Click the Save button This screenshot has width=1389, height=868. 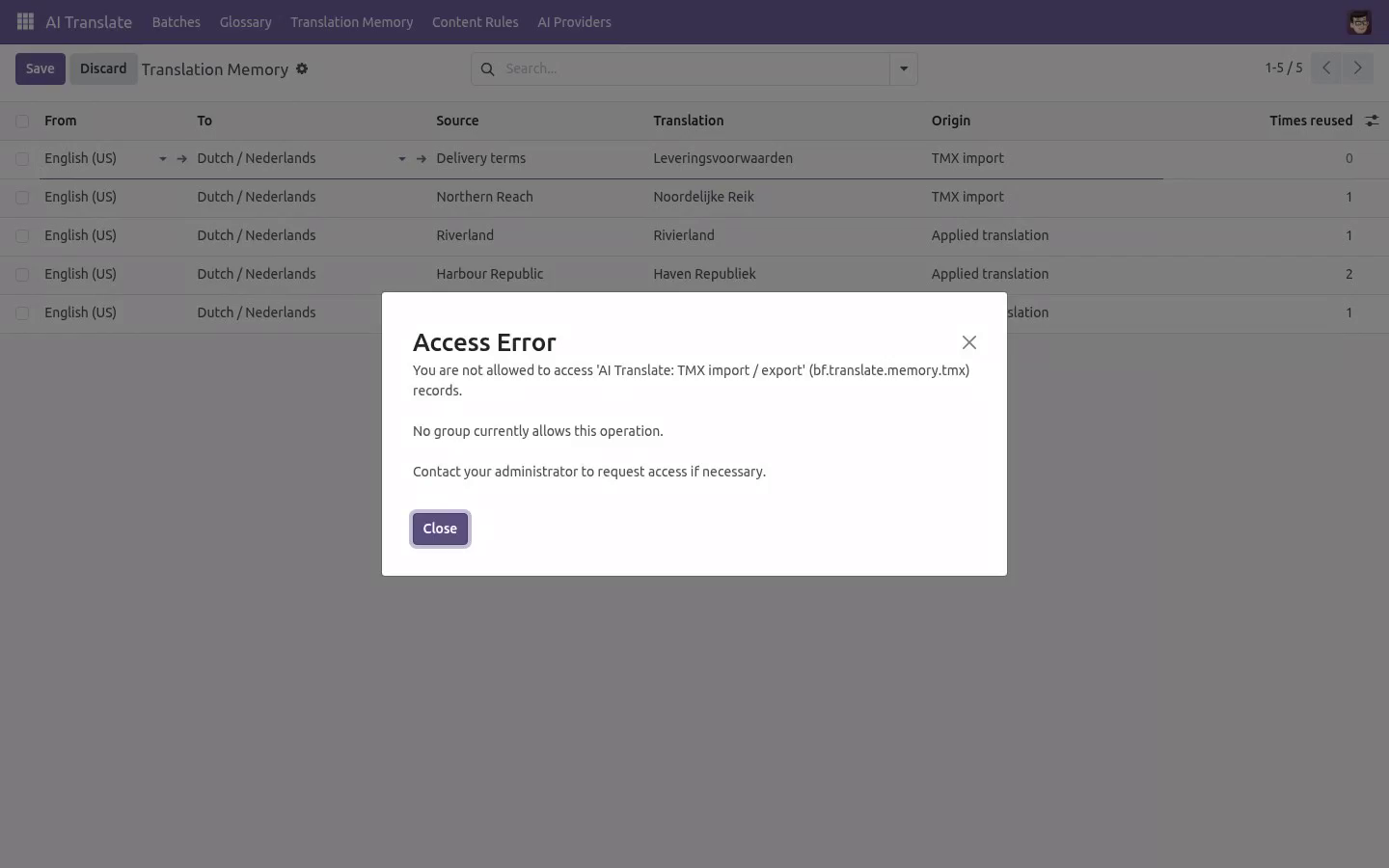point(41,68)
